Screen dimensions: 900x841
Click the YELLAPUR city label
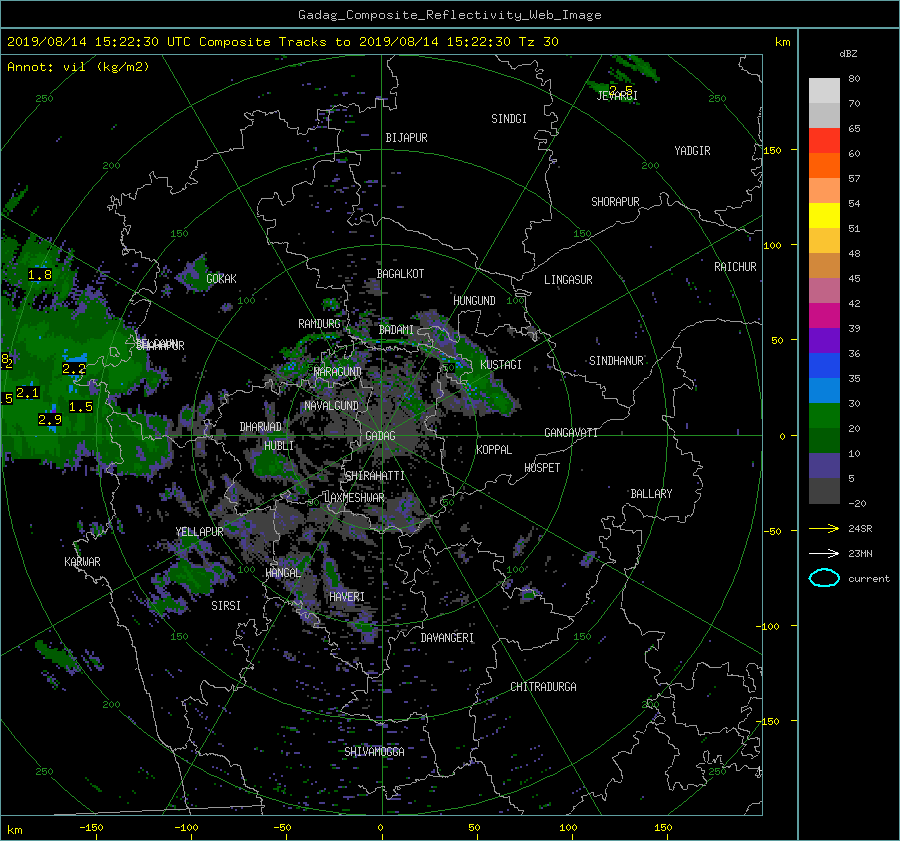click(199, 532)
